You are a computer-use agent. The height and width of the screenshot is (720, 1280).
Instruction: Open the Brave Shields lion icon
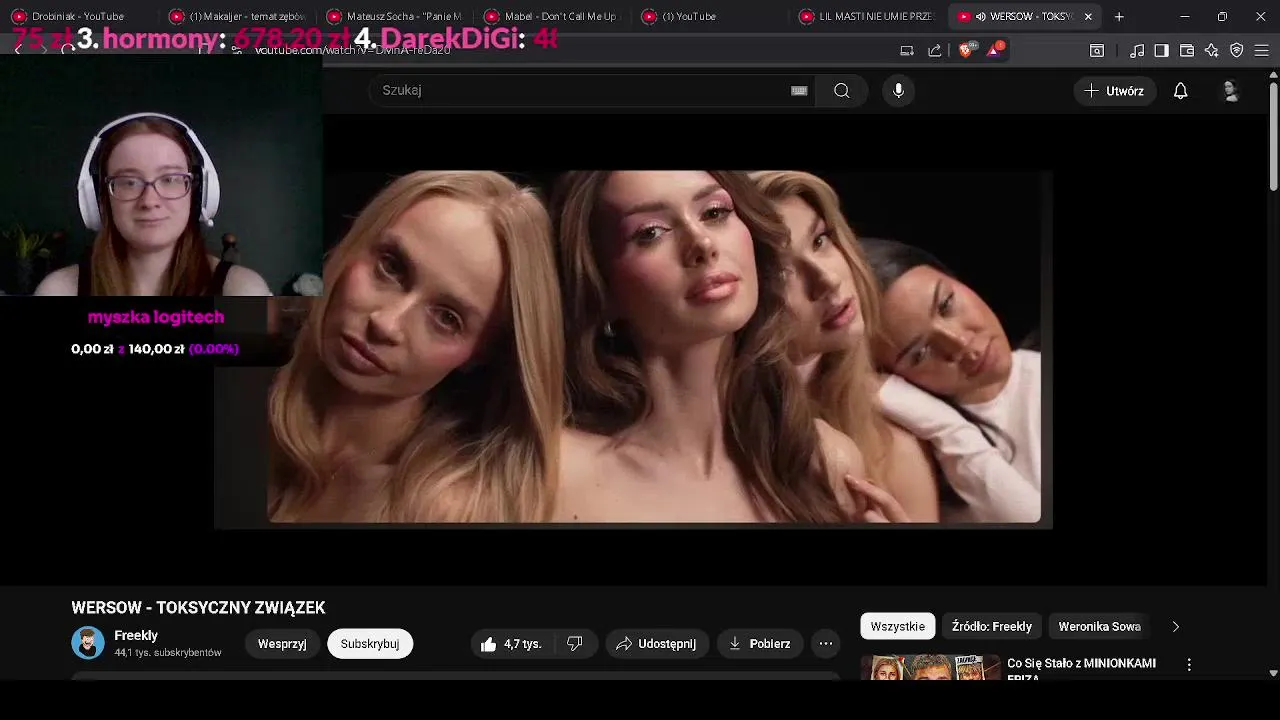[x=966, y=50]
